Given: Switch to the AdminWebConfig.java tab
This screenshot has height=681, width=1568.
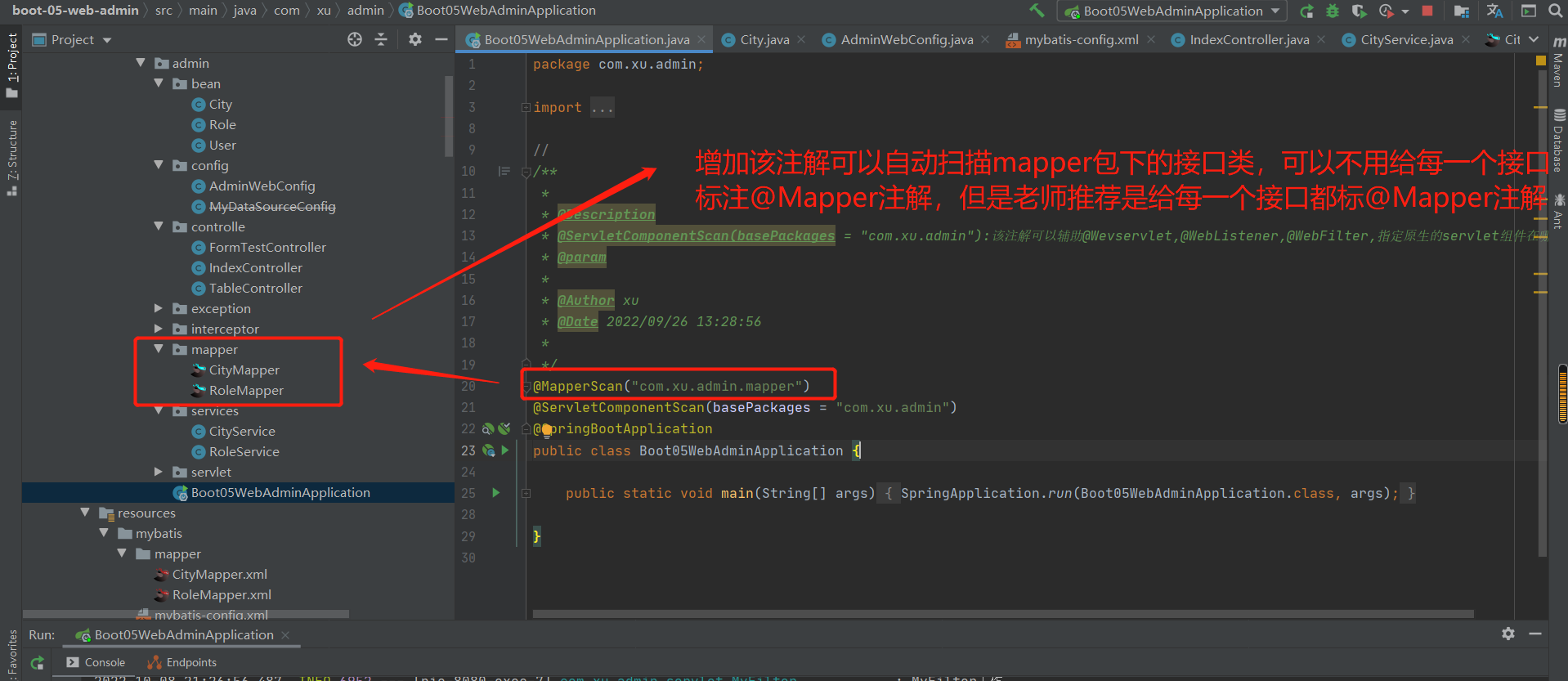Looking at the screenshot, I should coord(907,39).
